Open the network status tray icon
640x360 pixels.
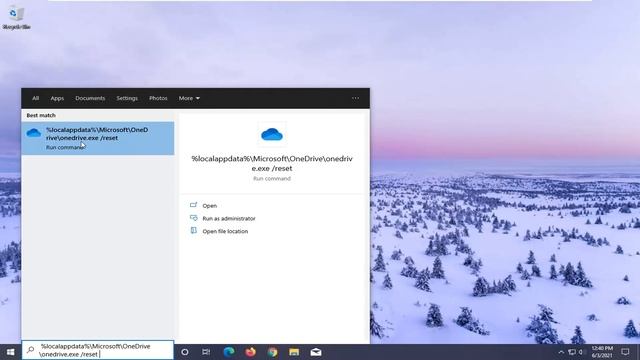[x=572, y=352]
